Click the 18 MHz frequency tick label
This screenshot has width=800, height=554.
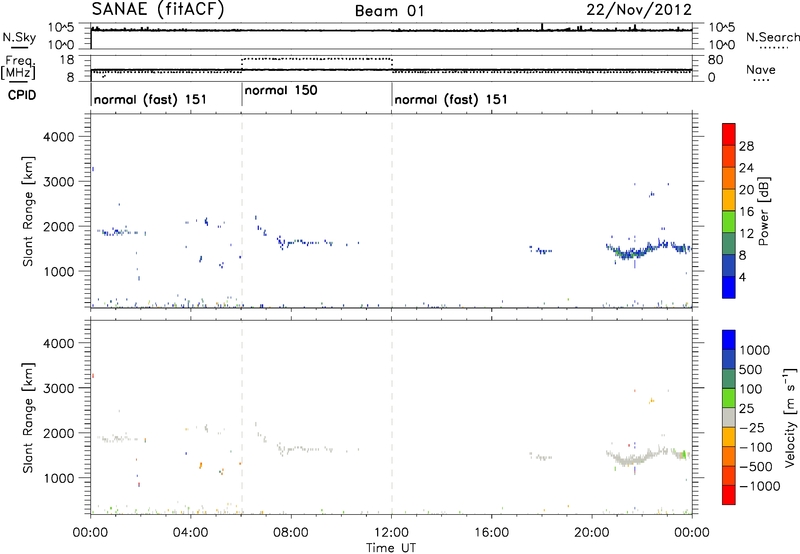(67, 60)
